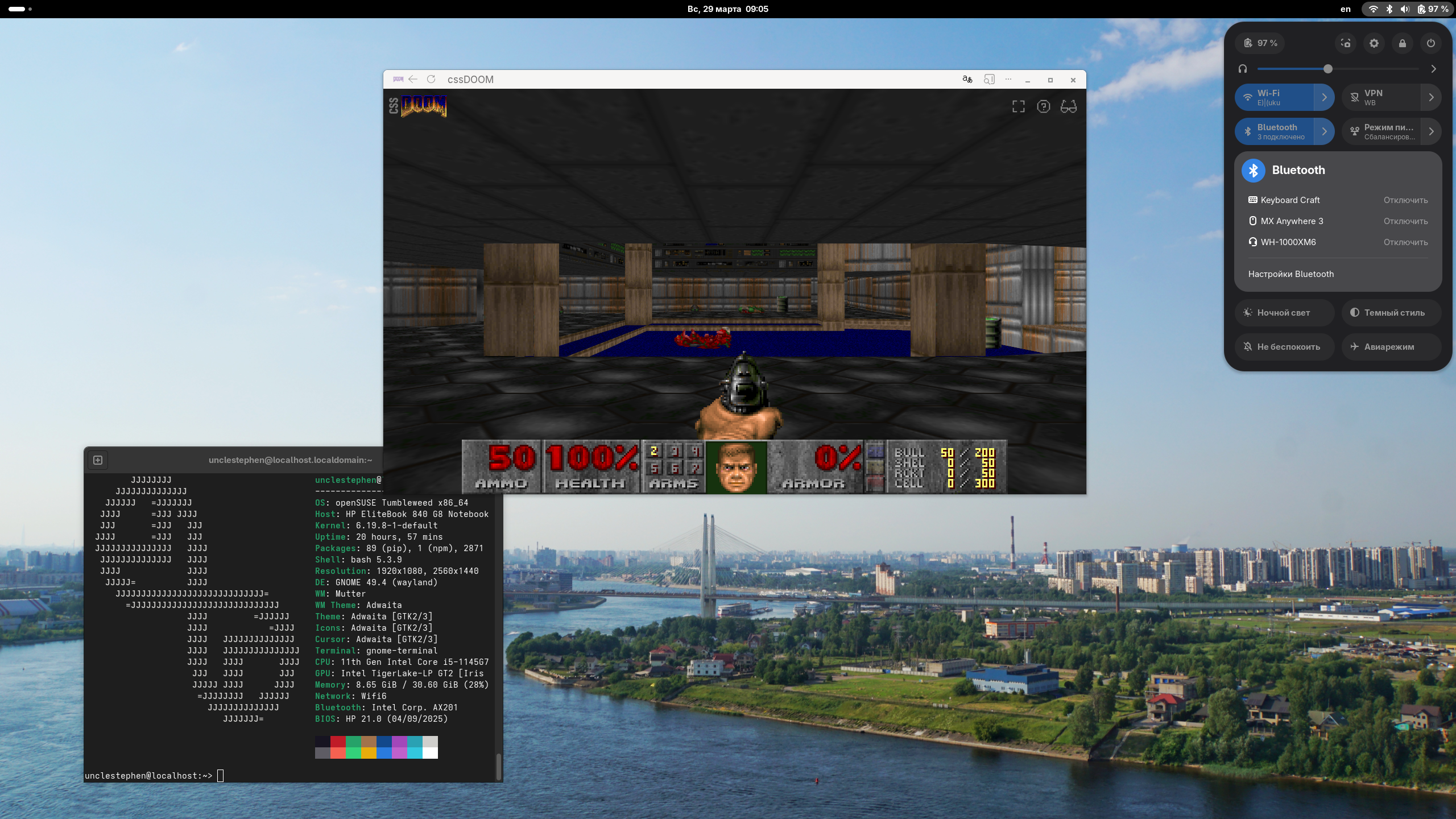Open the cssDOOM help icon
1456x819 pixels.
[x=1043, y=106]
